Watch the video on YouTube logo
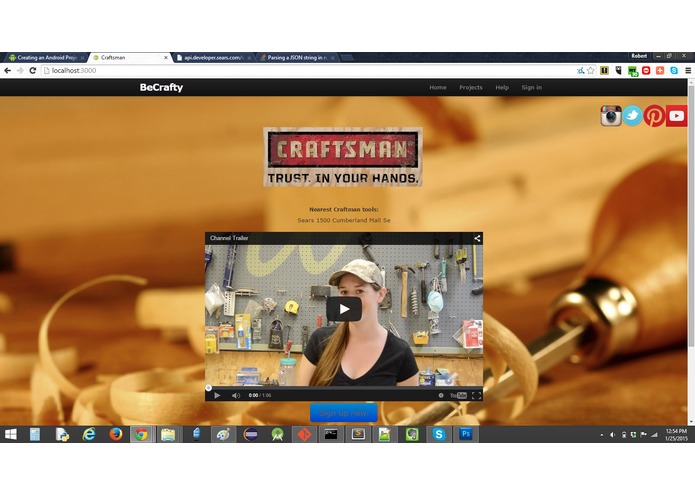The width and height of the screenshot is (695, 494). point(458,395)
